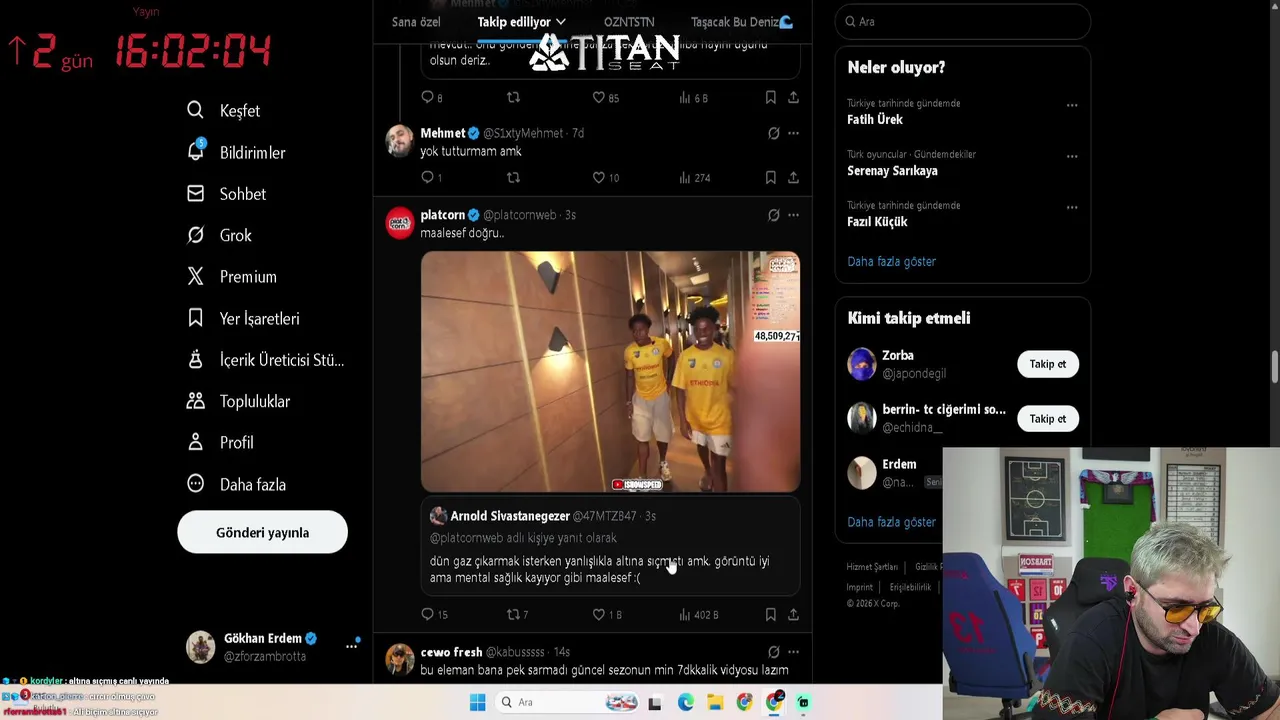The width and height of the screenshot is (1280, 720).
Task: Open the Premium page
Action: tap(232, 277)
